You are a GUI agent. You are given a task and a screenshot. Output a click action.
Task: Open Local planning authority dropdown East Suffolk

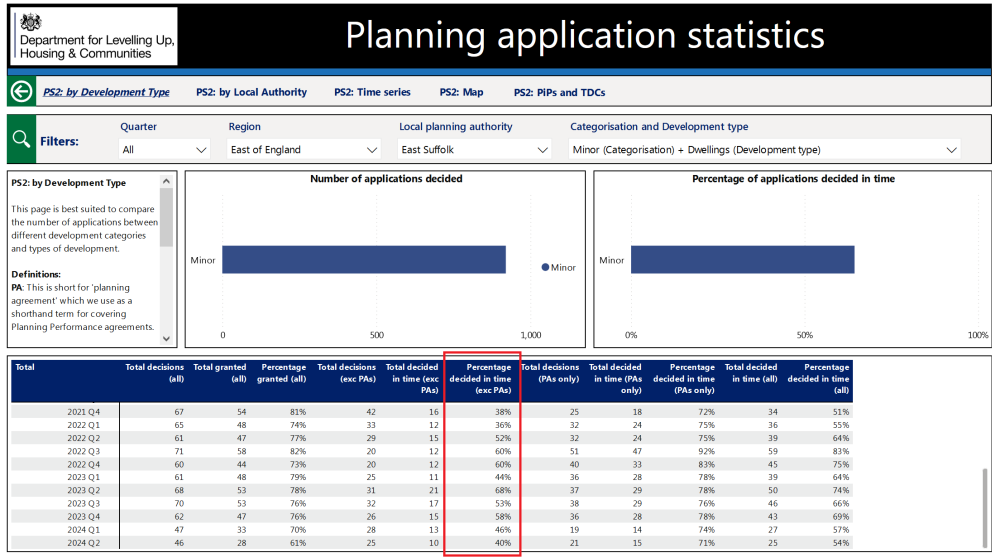(x=474, y=149)
